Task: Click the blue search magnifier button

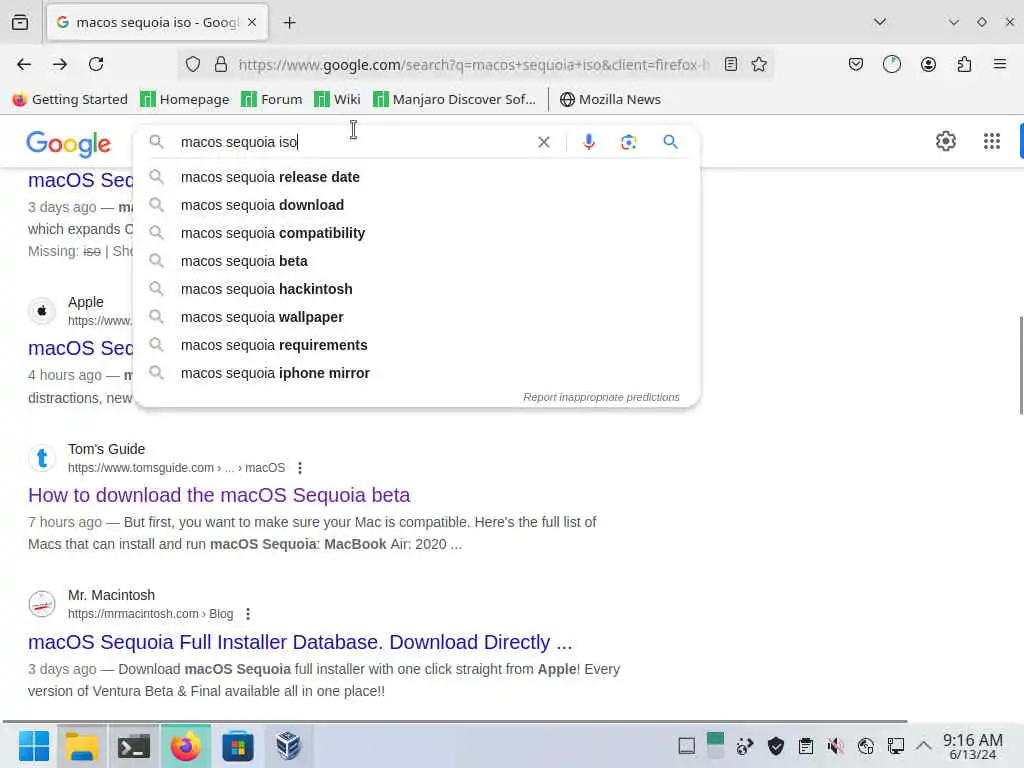Action: (x=670, y=142)
